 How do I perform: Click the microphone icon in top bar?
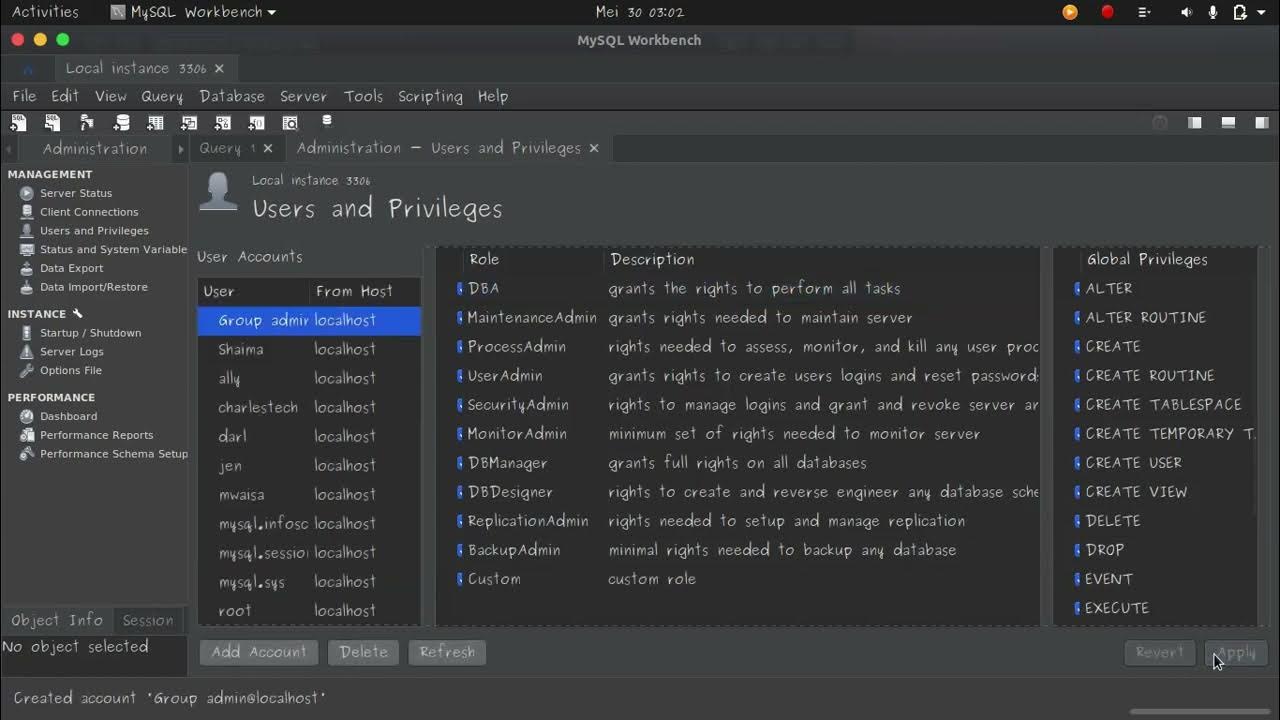[1213, 12]
